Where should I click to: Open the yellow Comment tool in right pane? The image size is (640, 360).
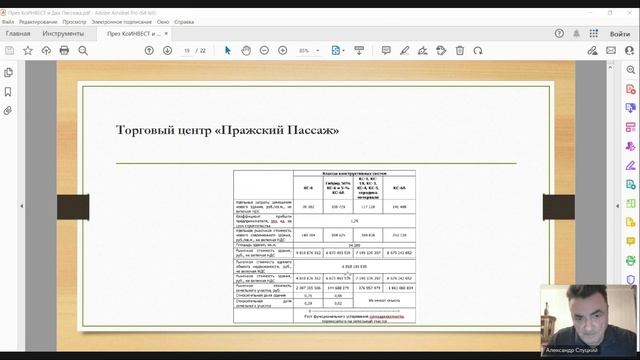pyautogui.click(x=631, y=242)
